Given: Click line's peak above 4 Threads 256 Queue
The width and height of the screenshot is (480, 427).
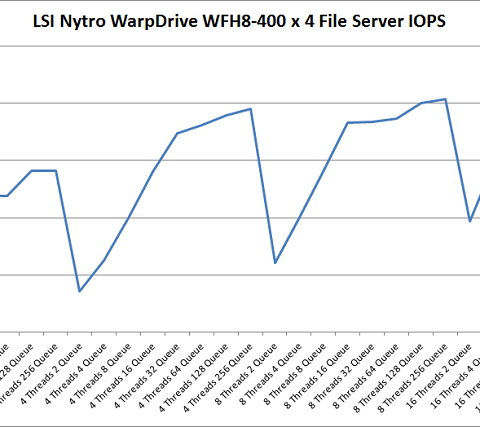Looking at the screenshot, I should (x=251, y=109).
